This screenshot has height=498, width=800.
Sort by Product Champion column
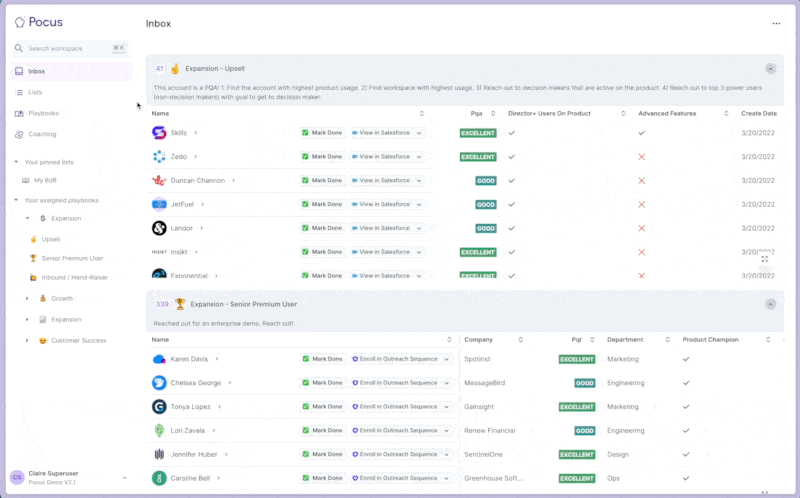768,340
